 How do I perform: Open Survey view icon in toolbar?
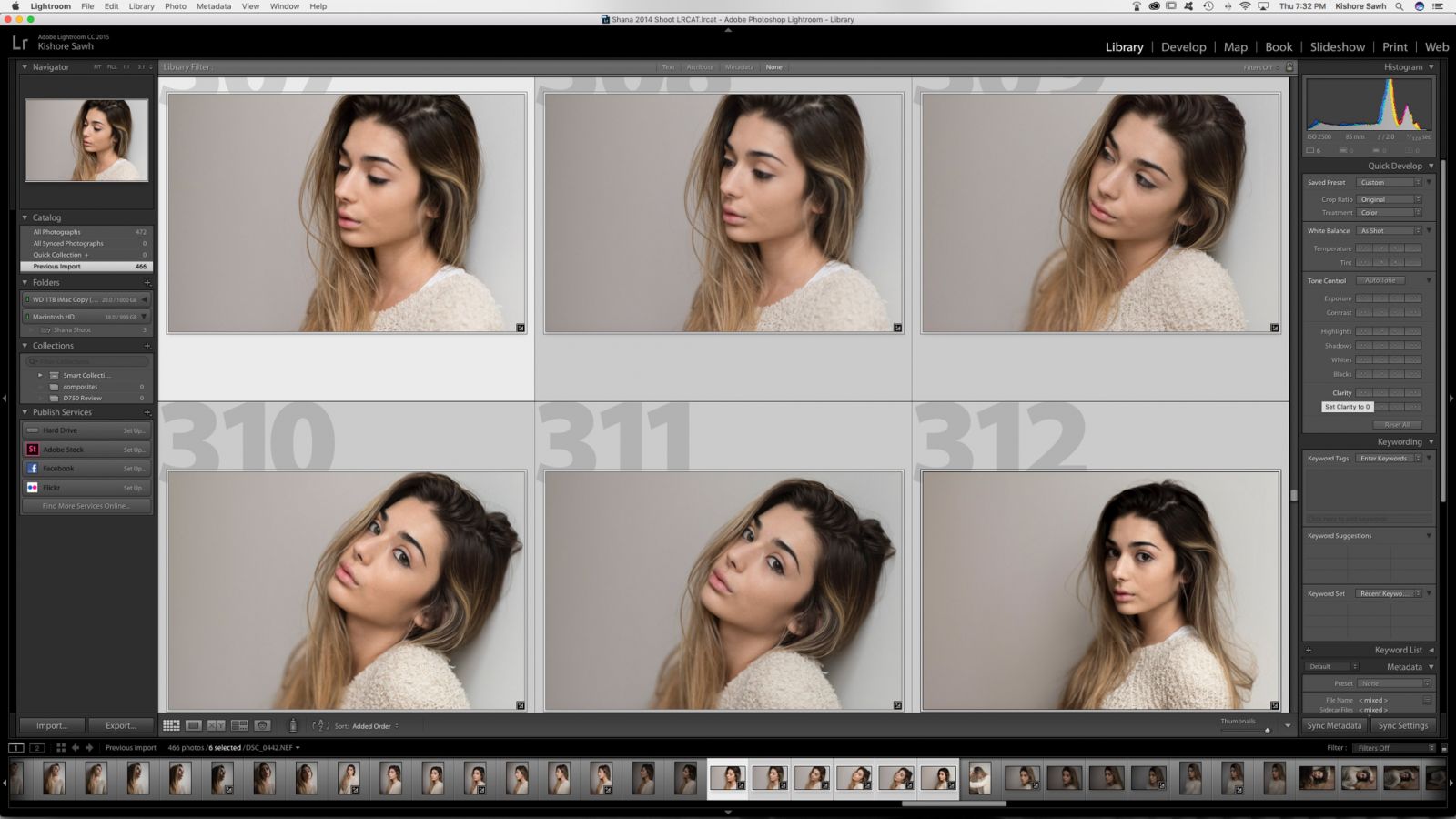click(239, 725)
